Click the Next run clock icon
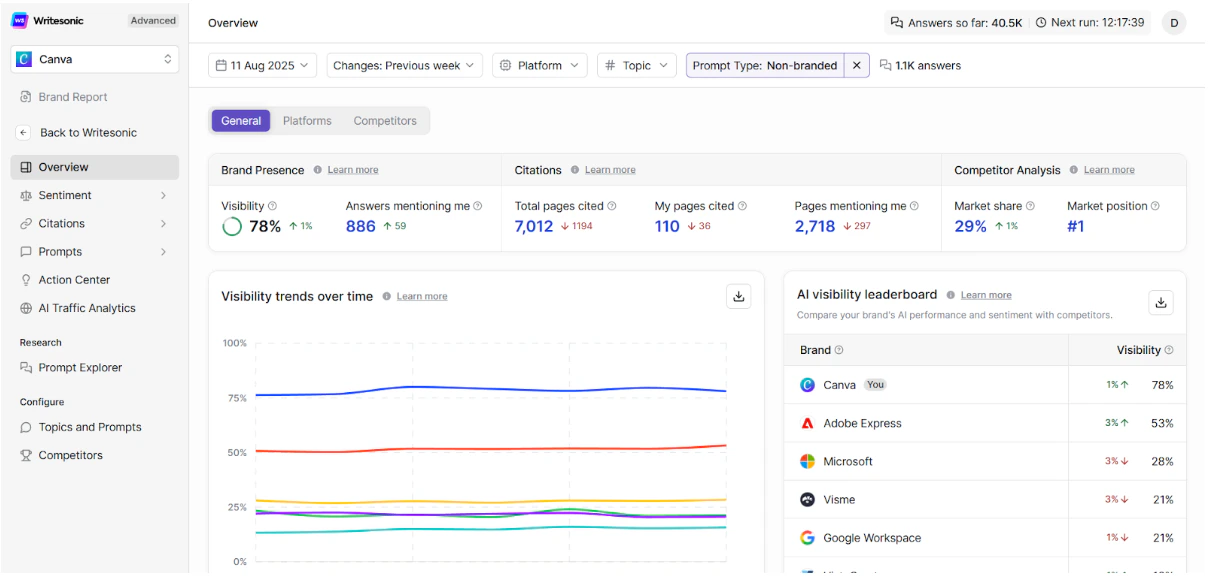 [1041, 22]
